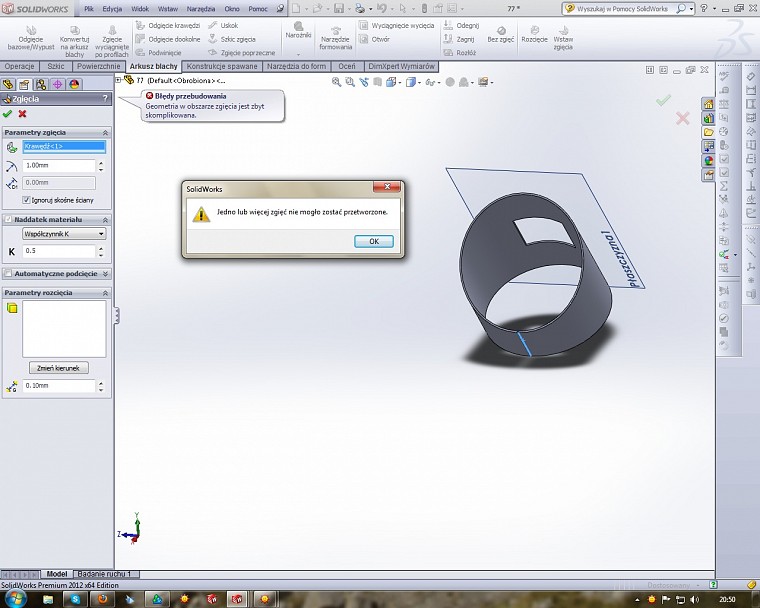
Task: Open Zgięcia help question mark
Action: [105, 98]
